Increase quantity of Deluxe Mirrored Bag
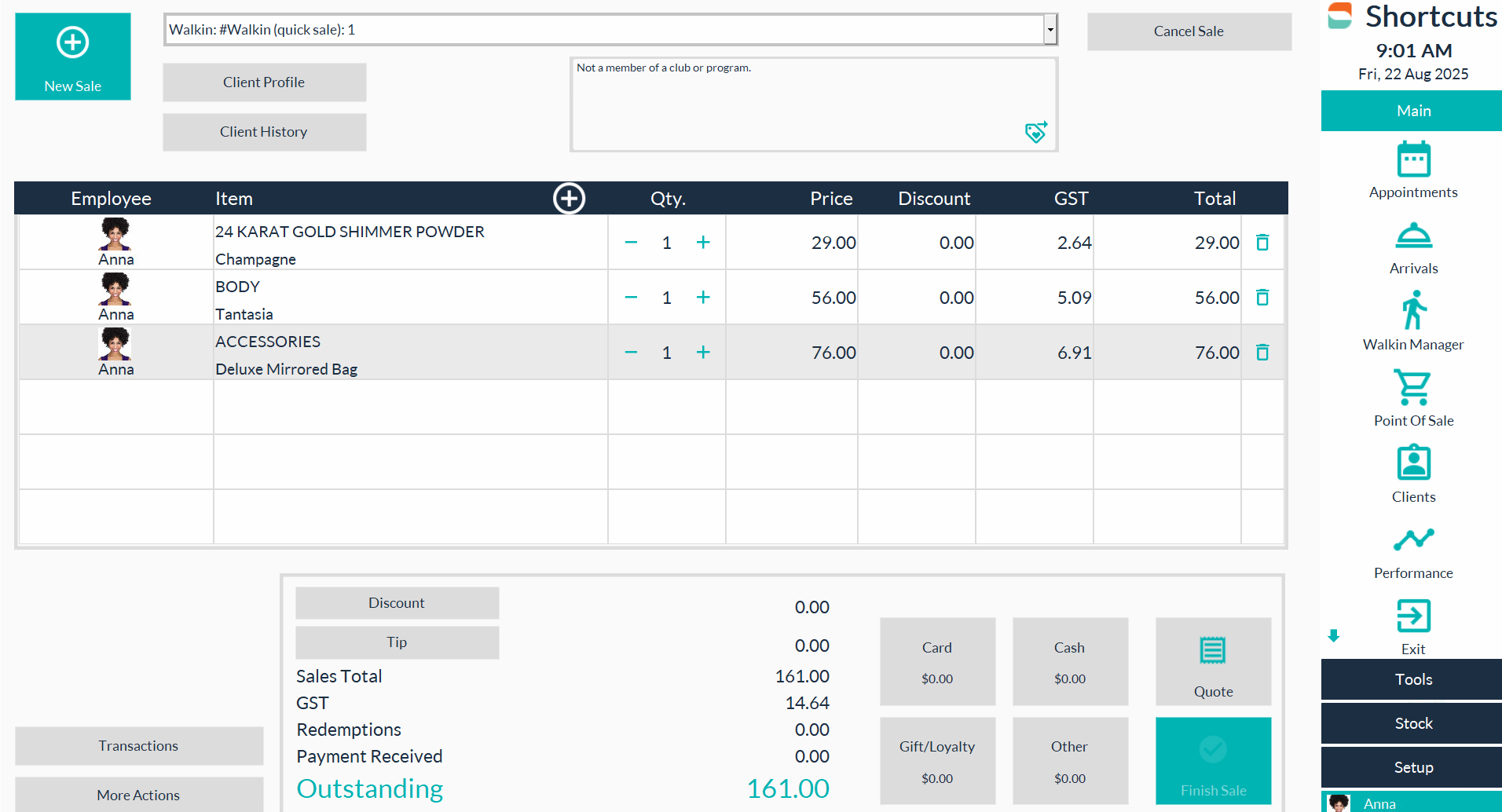 703,353
